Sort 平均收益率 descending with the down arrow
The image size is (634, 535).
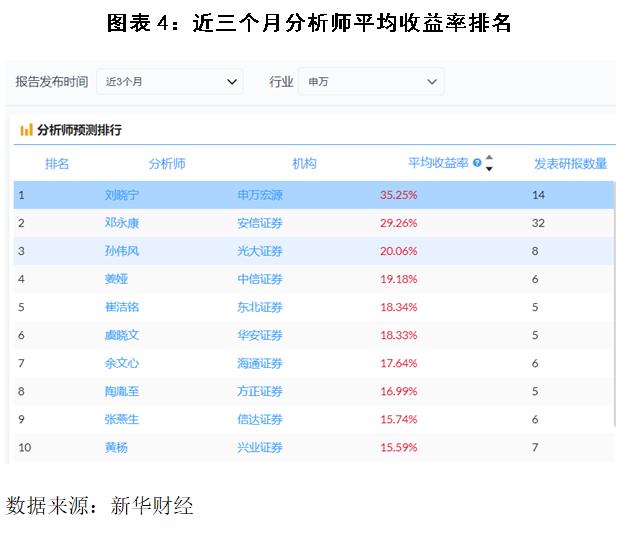coord(489,169)
